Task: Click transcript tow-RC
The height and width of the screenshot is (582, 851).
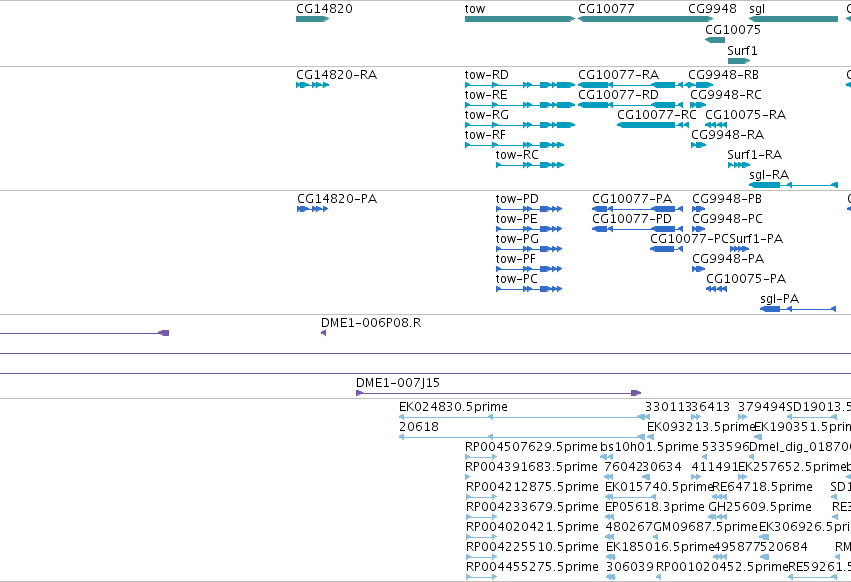Action: [530, 165]
